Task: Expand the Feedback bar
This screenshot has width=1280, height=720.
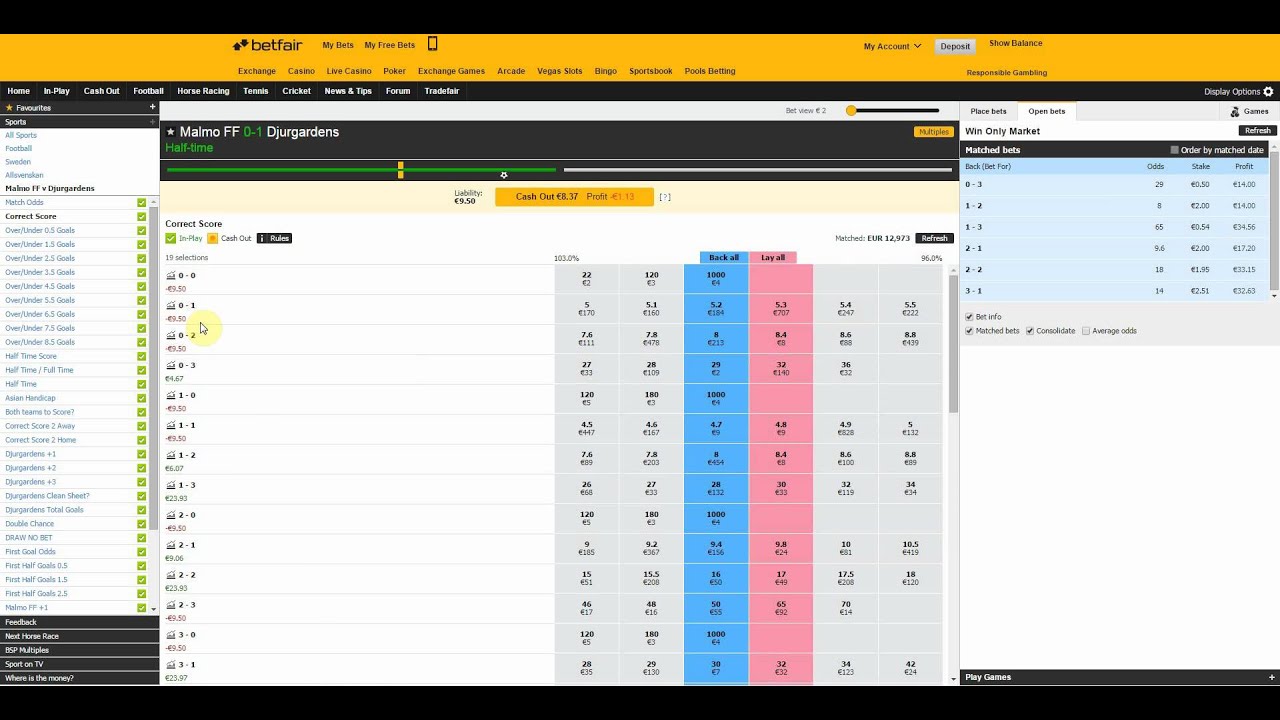Action: point(79,622)
